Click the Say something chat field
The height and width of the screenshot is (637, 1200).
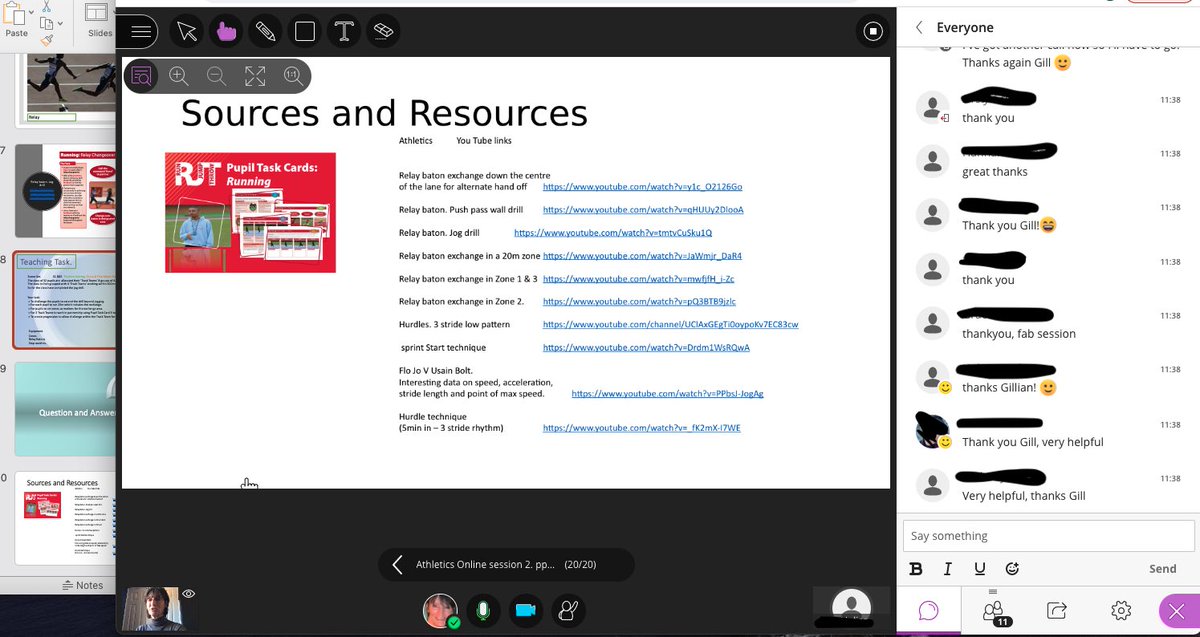tap(1047, 536)
